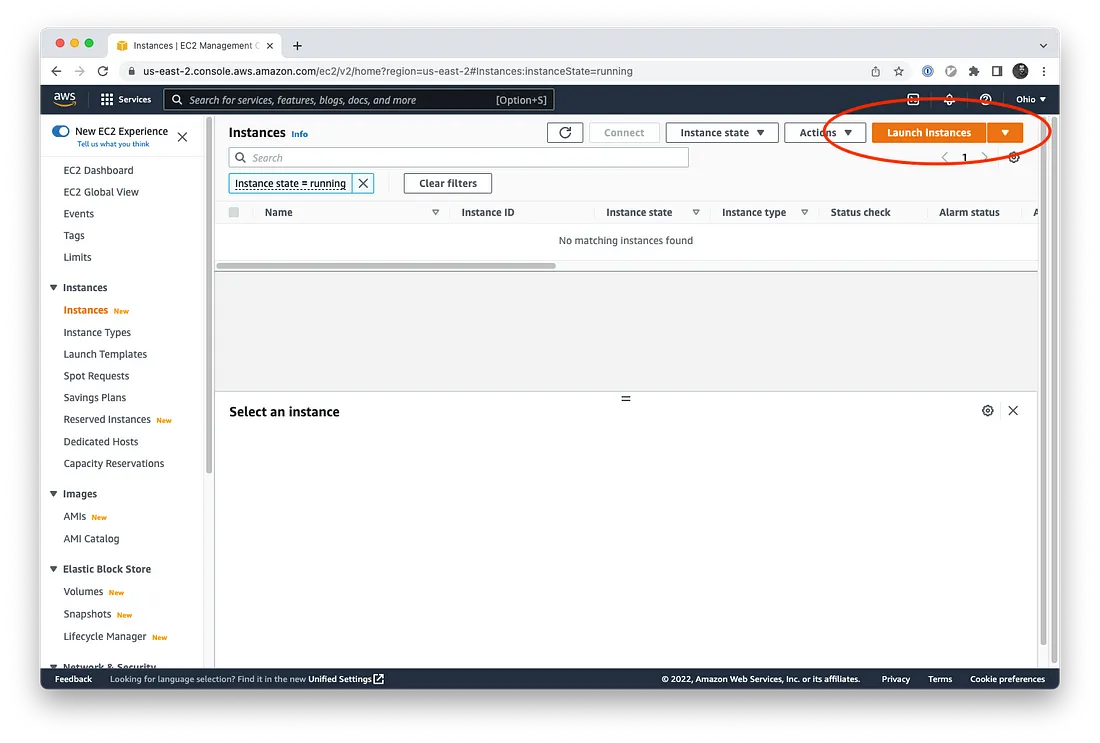Open a new browser tab

(297, 46)
